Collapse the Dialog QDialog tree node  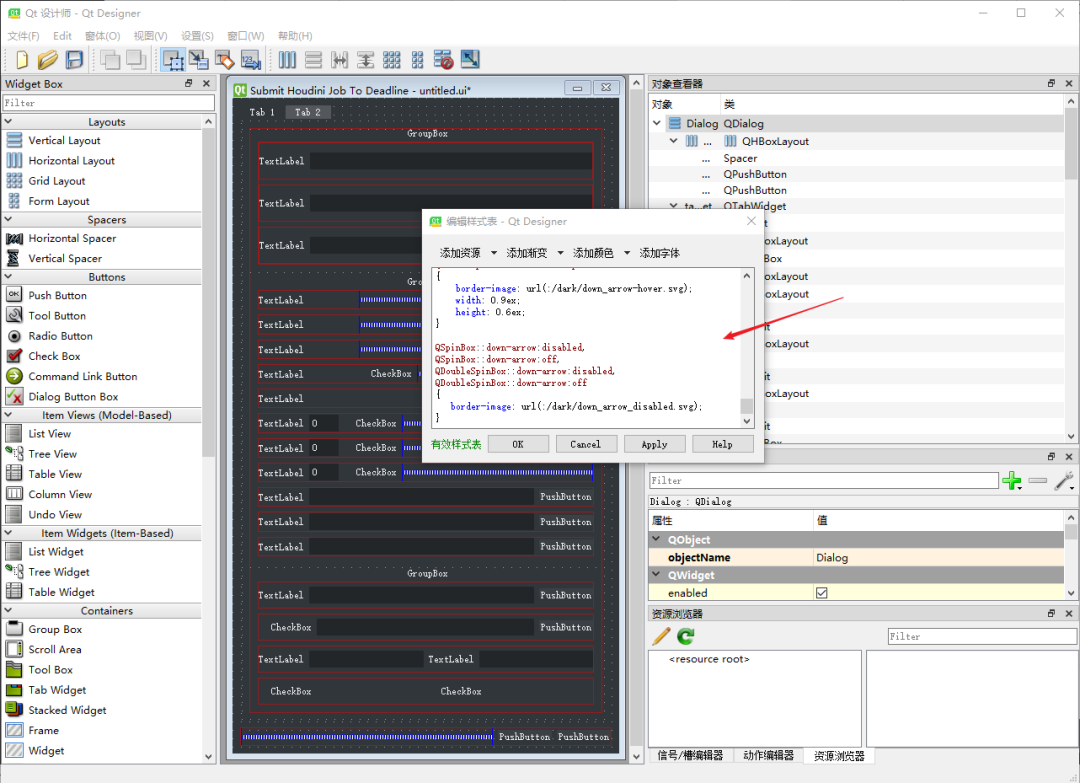[657, 123]
